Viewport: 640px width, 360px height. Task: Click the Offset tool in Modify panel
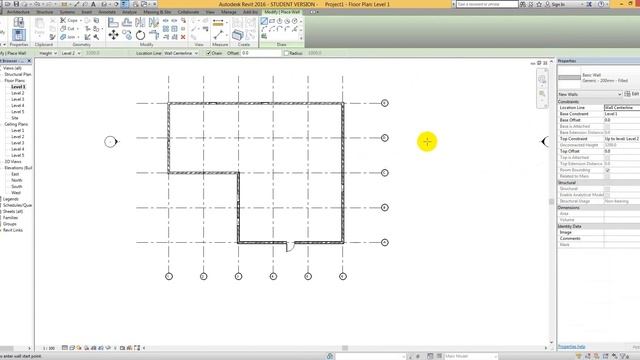coord(127,22)
